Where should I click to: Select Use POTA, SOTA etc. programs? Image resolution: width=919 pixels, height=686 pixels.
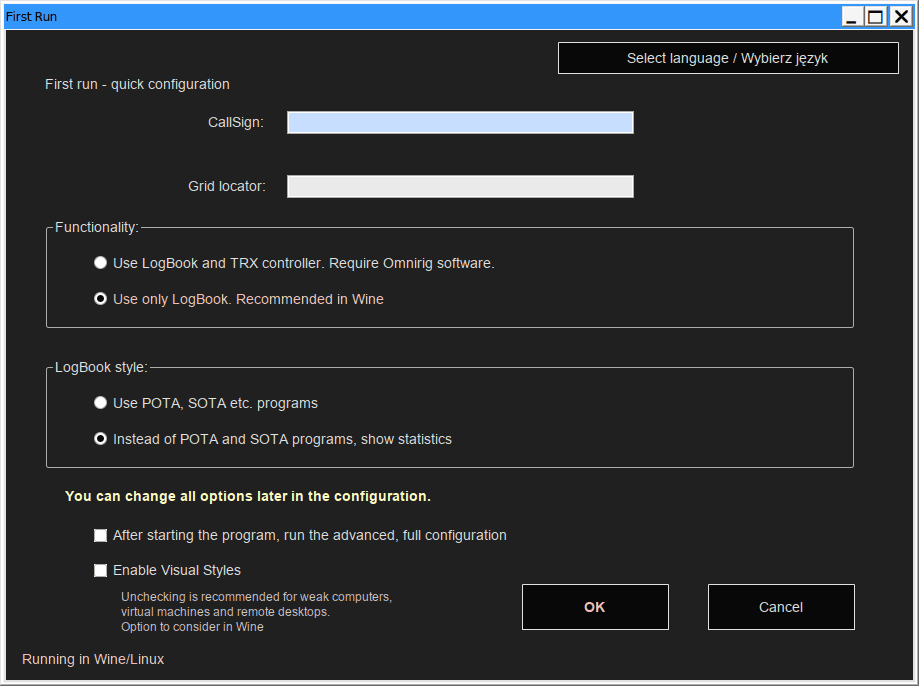(x=100, y=403)
